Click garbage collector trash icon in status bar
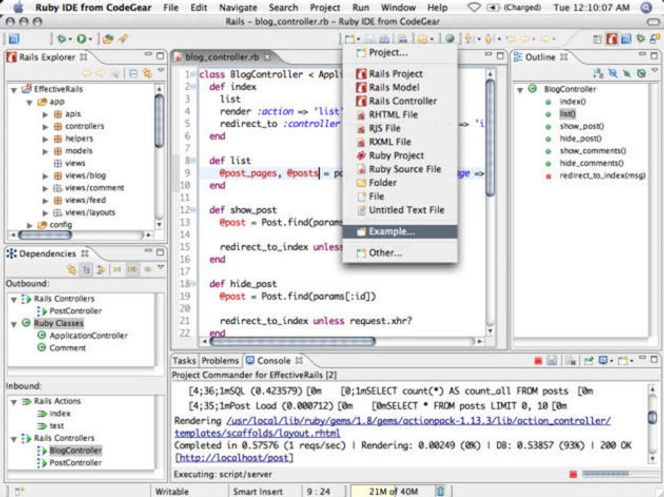Screen dimensions: 664x497 (440, 491)
